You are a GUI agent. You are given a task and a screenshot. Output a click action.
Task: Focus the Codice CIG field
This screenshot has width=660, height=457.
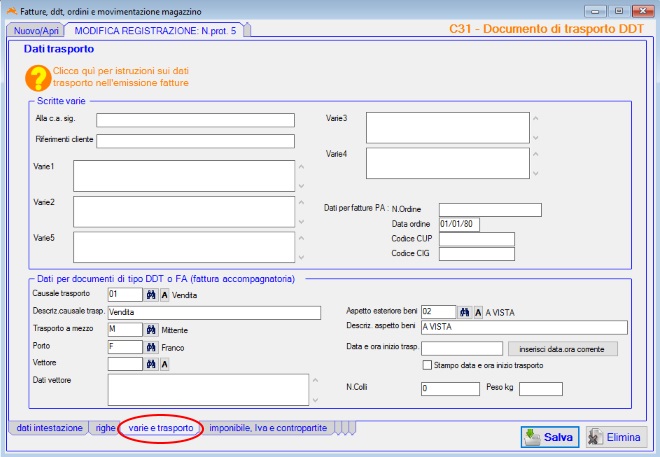coord(477,254)
